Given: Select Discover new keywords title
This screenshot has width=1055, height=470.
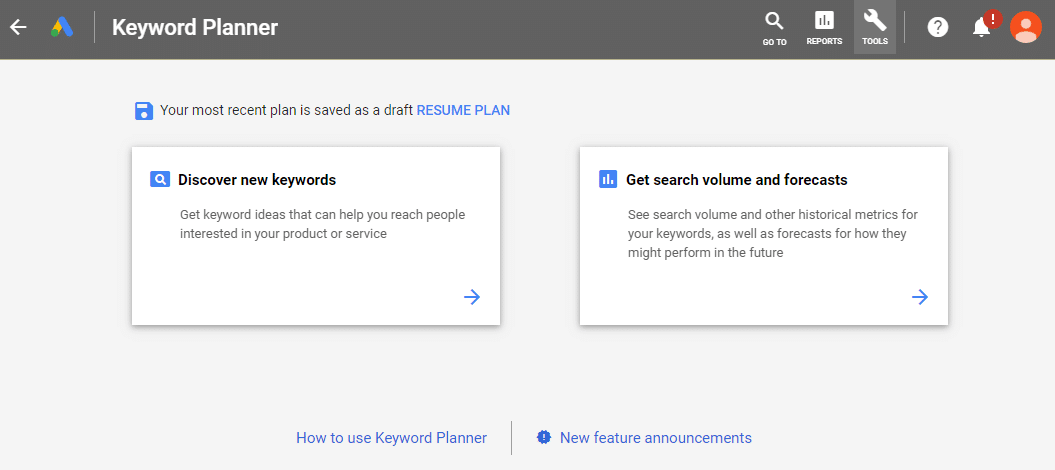Looking at the screenshot, I should [257, 180].
